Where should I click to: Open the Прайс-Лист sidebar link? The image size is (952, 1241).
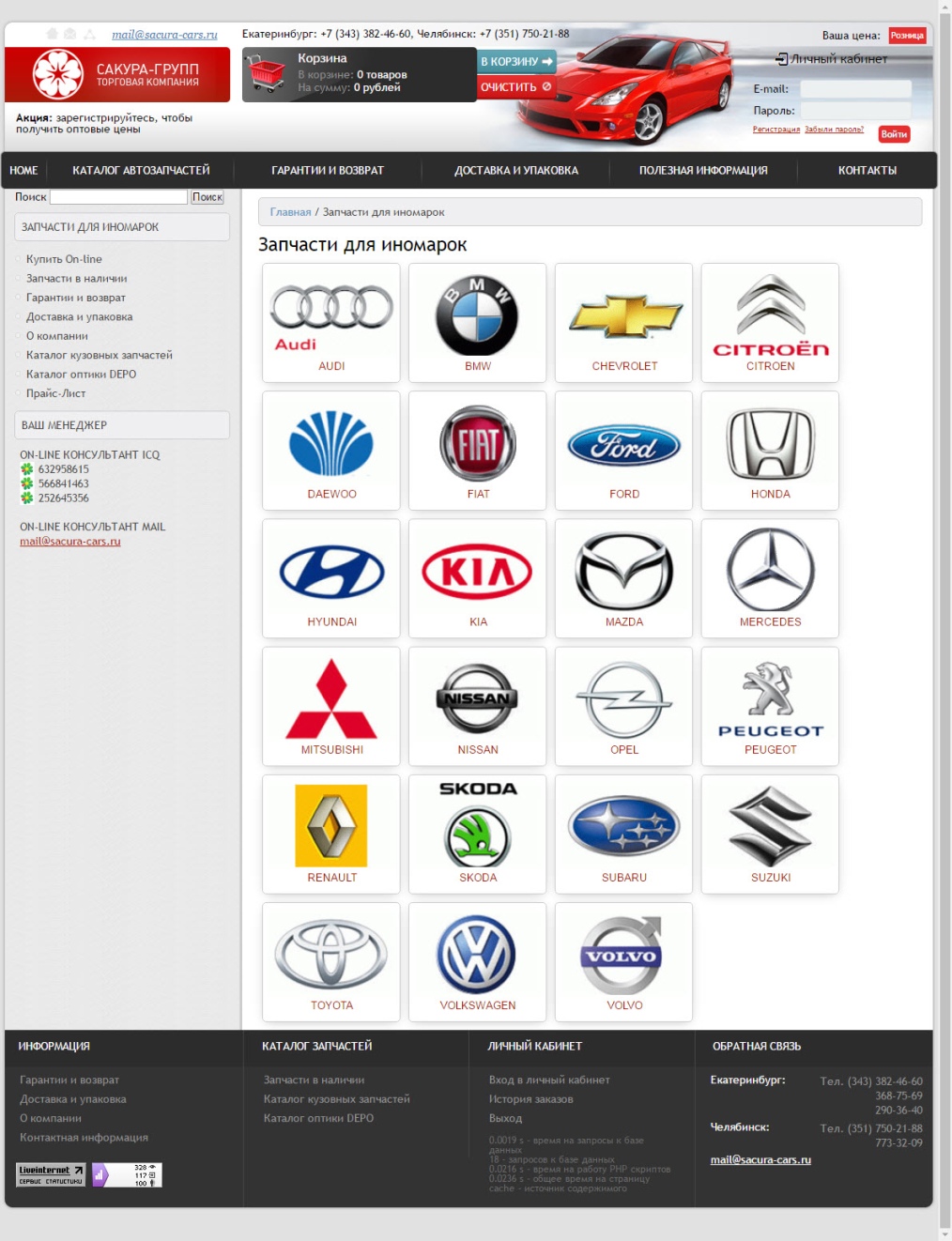pyautogui.click(x=55, y=393)
